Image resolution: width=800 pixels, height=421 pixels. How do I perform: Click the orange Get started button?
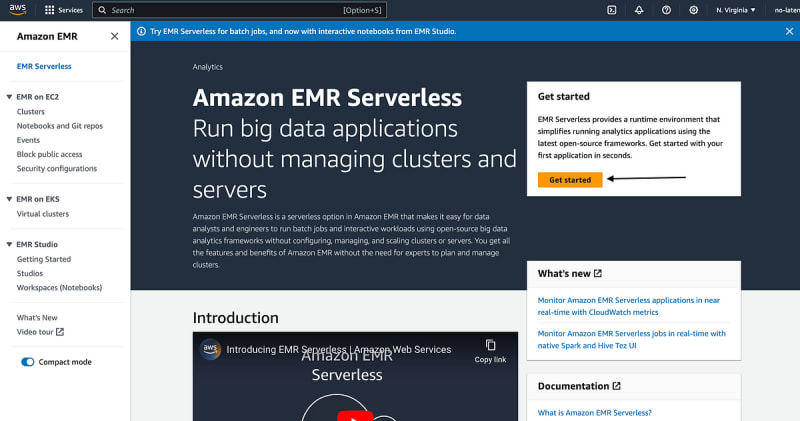[570, 180]
